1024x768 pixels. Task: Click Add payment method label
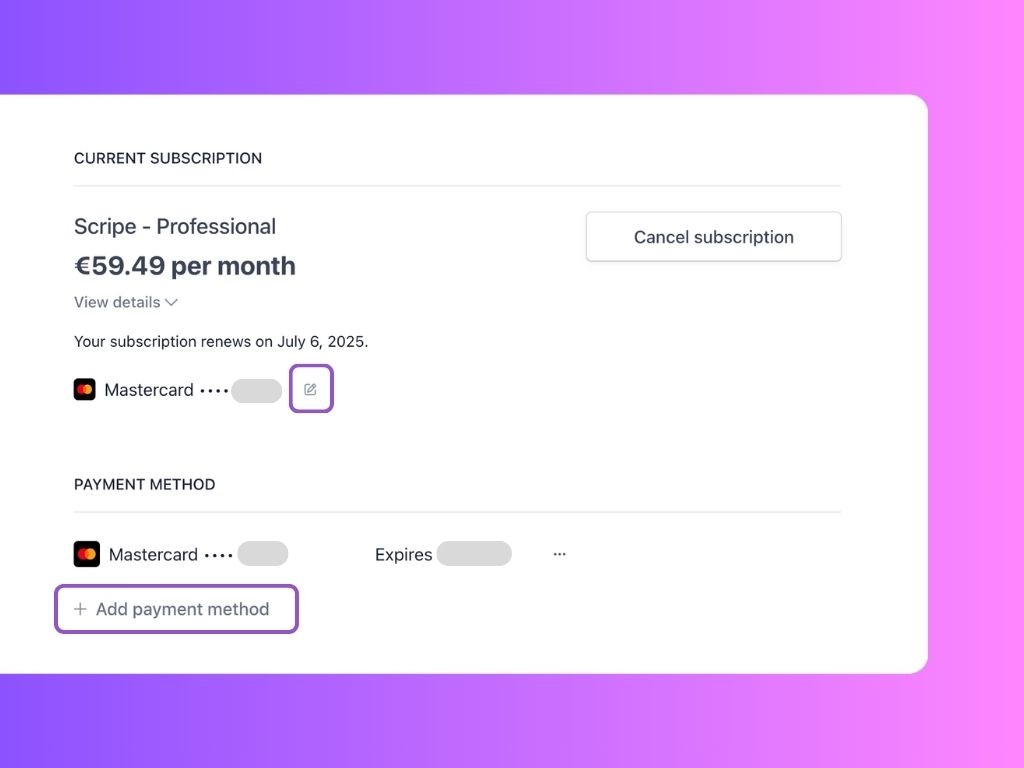point(182,609)
